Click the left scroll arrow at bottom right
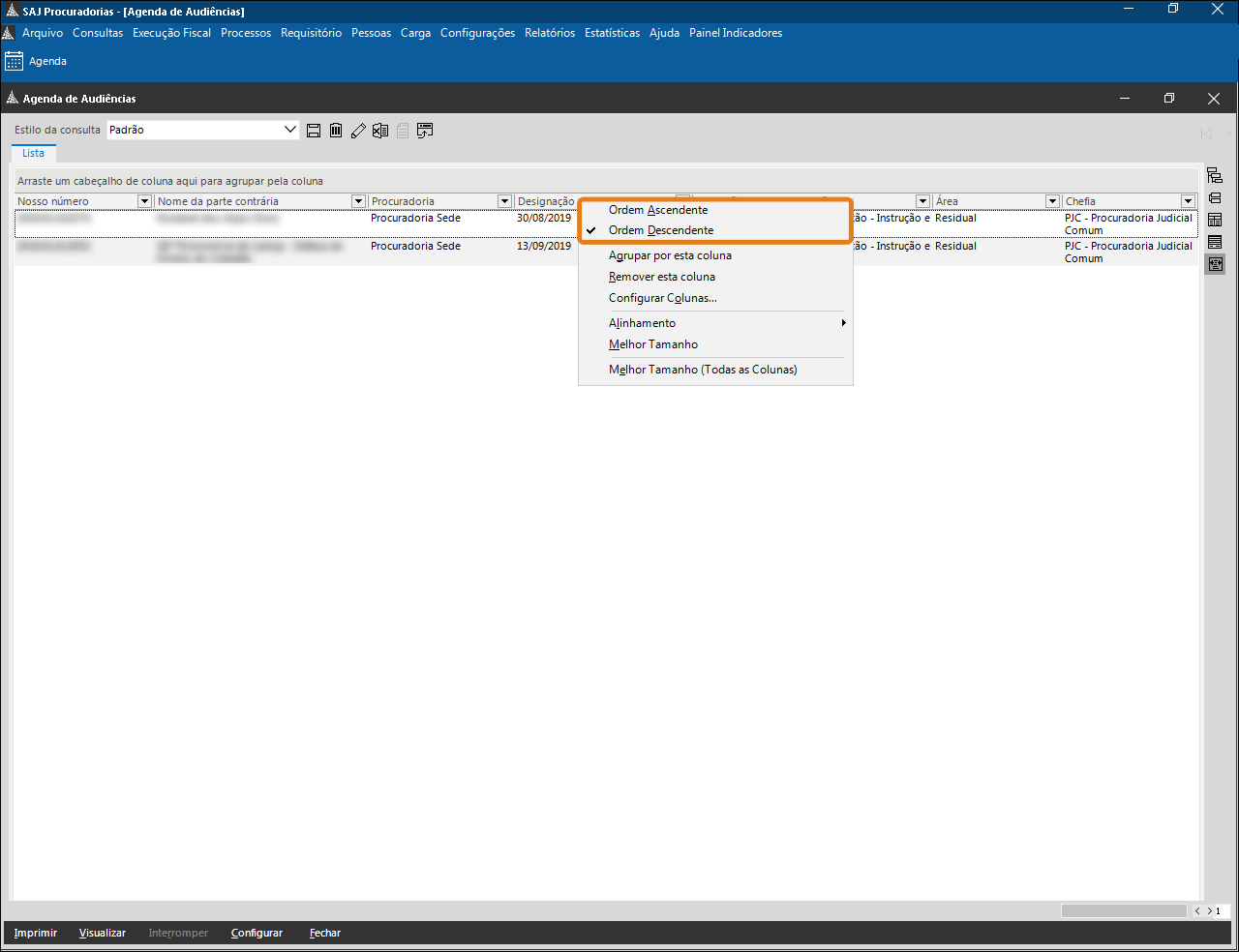1239x952 pixels. coord(1197,911)
